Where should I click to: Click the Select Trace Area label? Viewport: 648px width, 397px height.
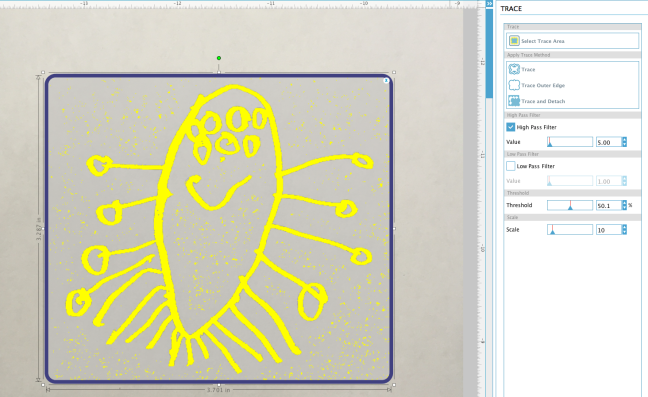coord(543,41)
